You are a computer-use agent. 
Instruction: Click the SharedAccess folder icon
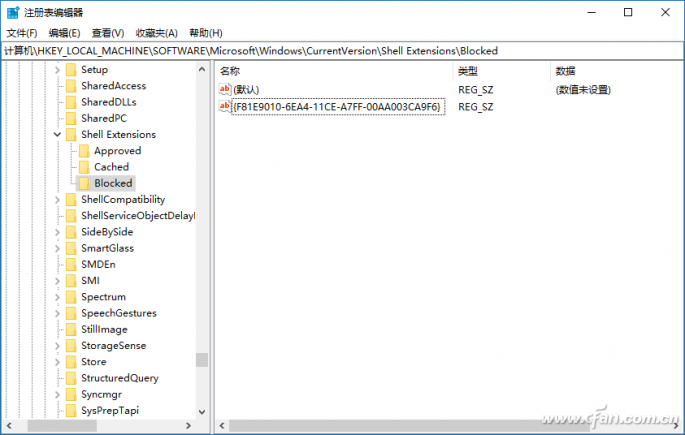coord(71,86)
